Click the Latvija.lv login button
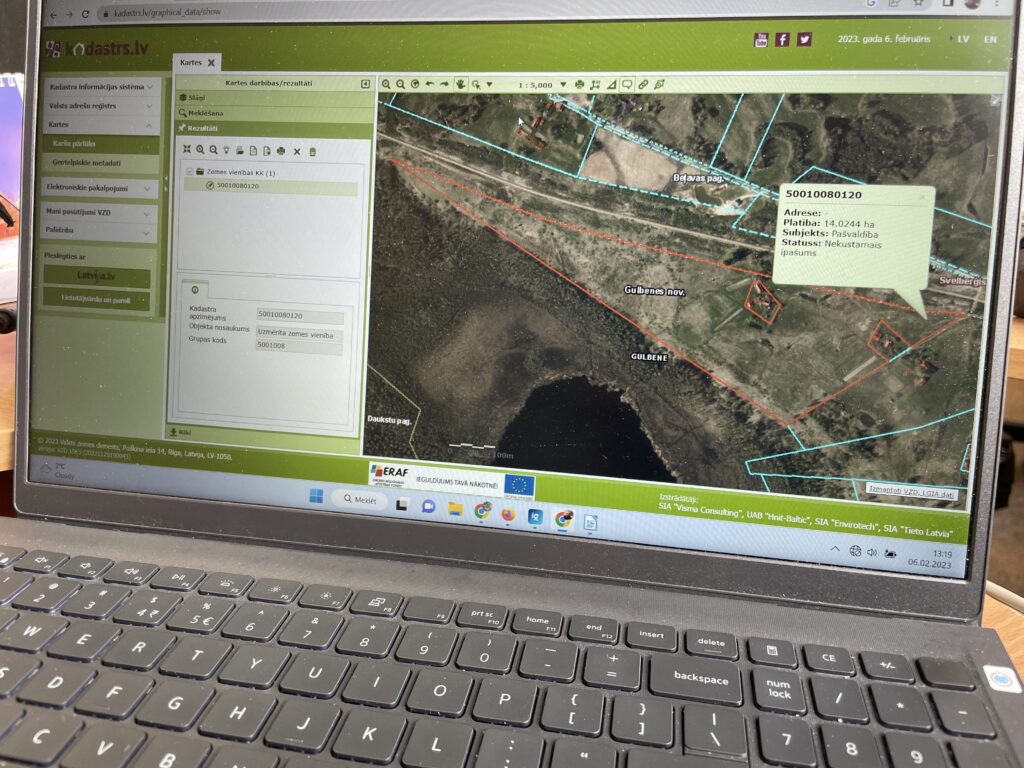The image size is (1024, 768). point(97,276)
